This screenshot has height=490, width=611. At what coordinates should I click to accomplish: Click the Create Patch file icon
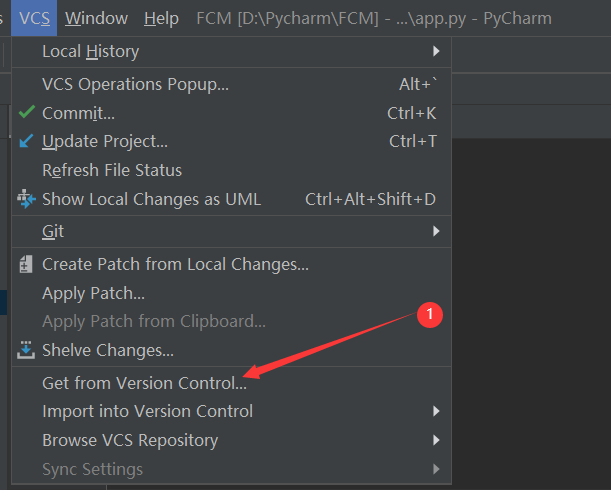click(x=26, y=265)
